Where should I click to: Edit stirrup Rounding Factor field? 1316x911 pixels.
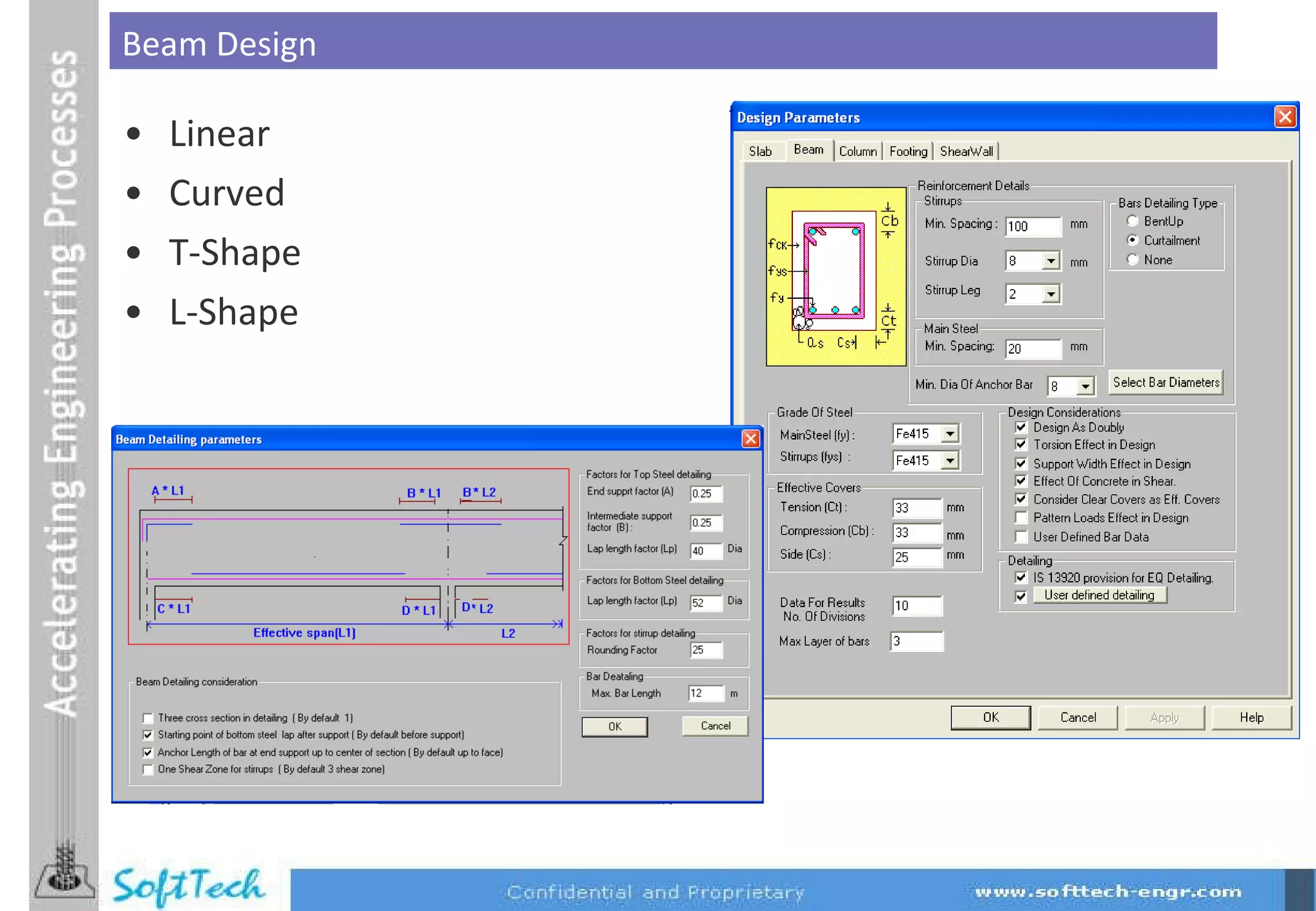click(706, 650)
